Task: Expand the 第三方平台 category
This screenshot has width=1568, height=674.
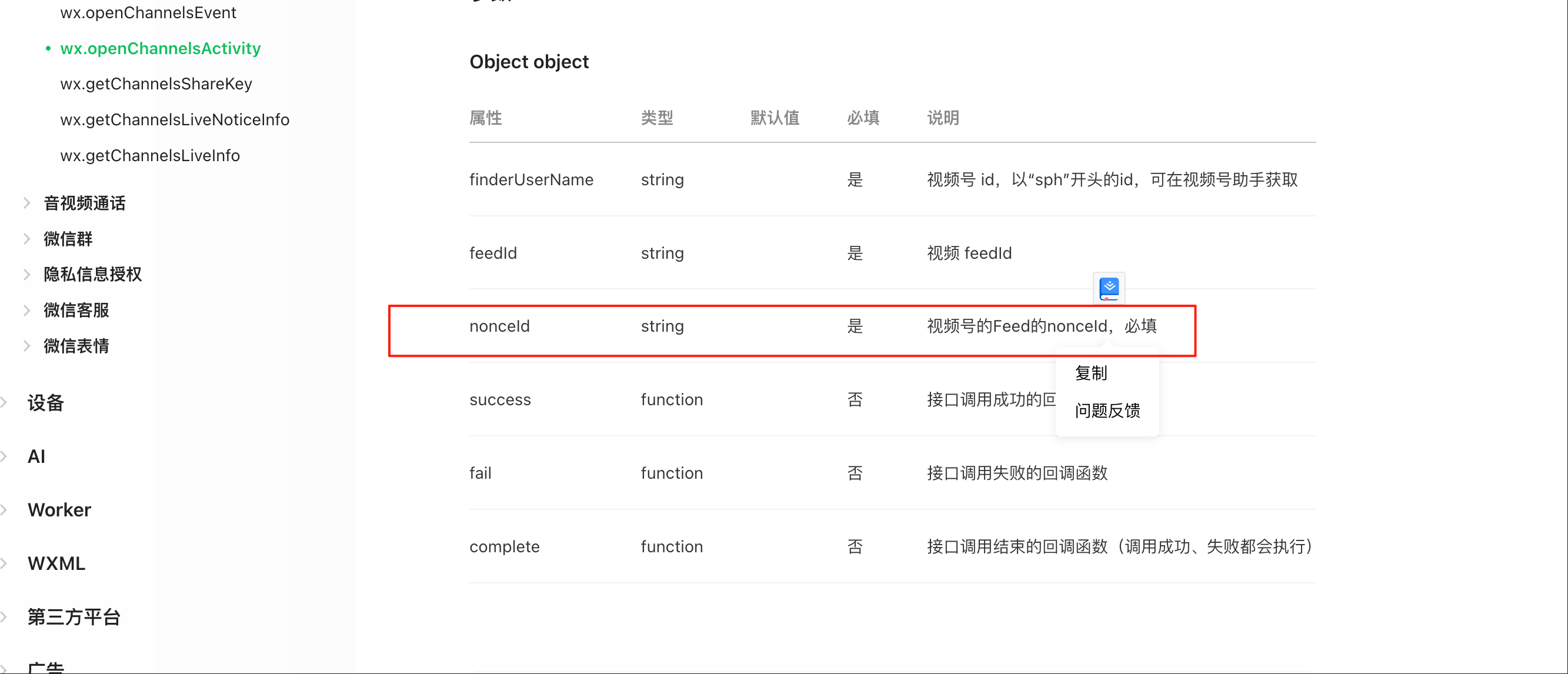Action: [x=74, y=617]
